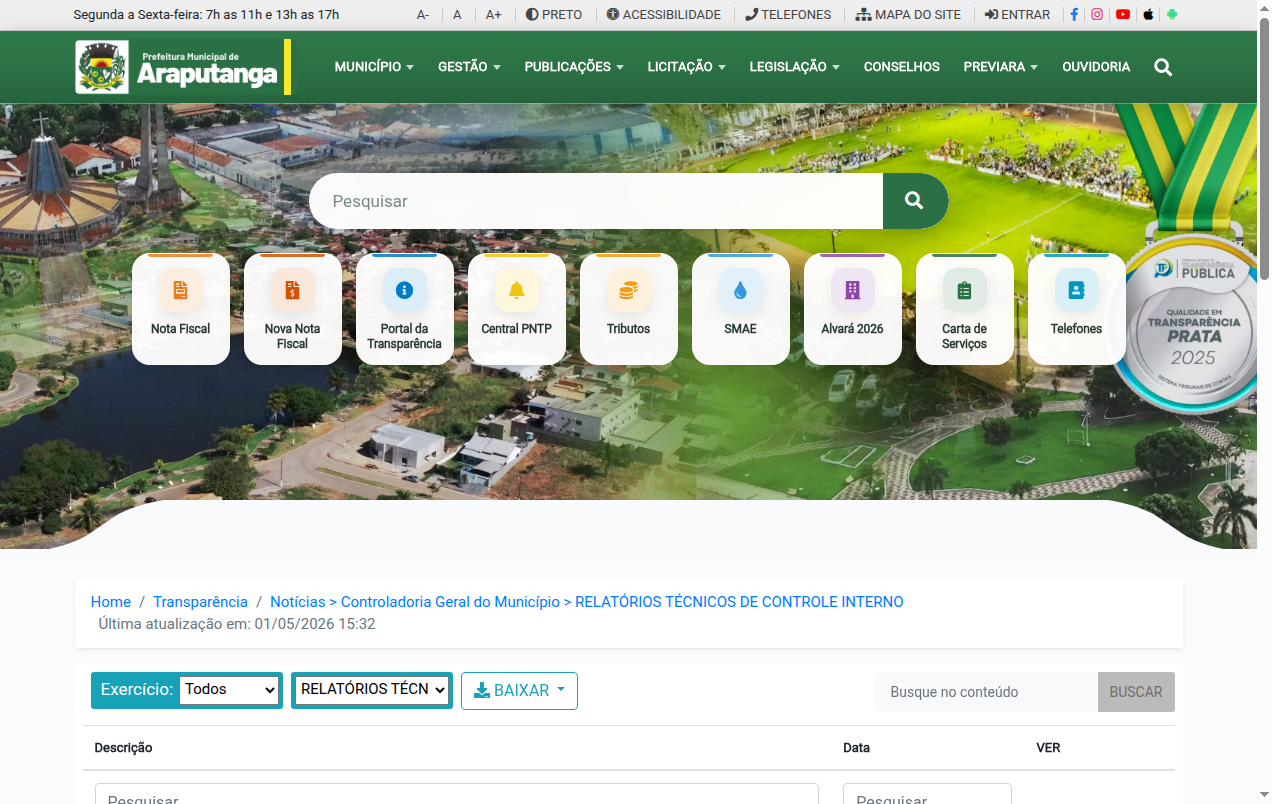Open ACESSIBILIDADE link
Viewport: 1272px width, 804px height.
tap(664, 15)
